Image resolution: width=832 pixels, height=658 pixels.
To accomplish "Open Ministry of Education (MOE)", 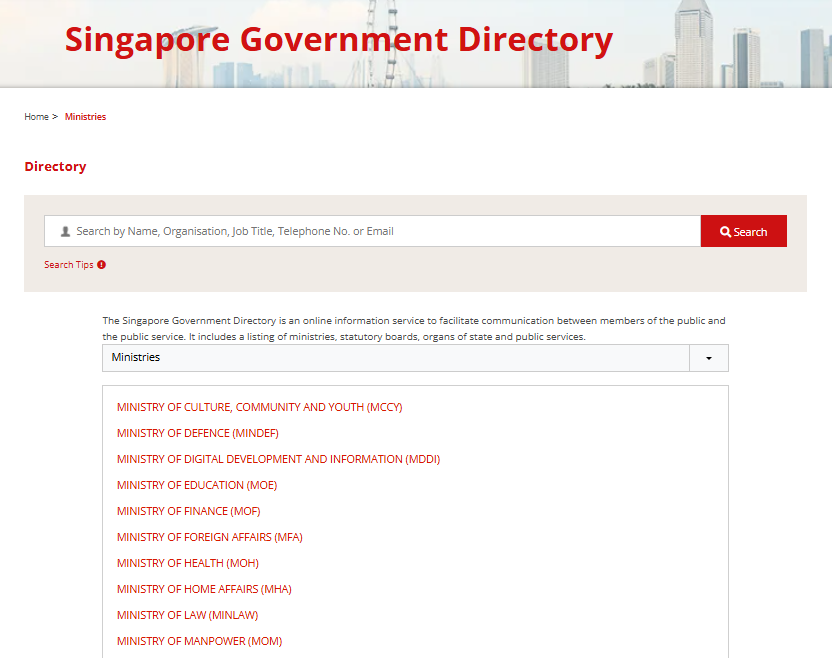I will (197, 485).
